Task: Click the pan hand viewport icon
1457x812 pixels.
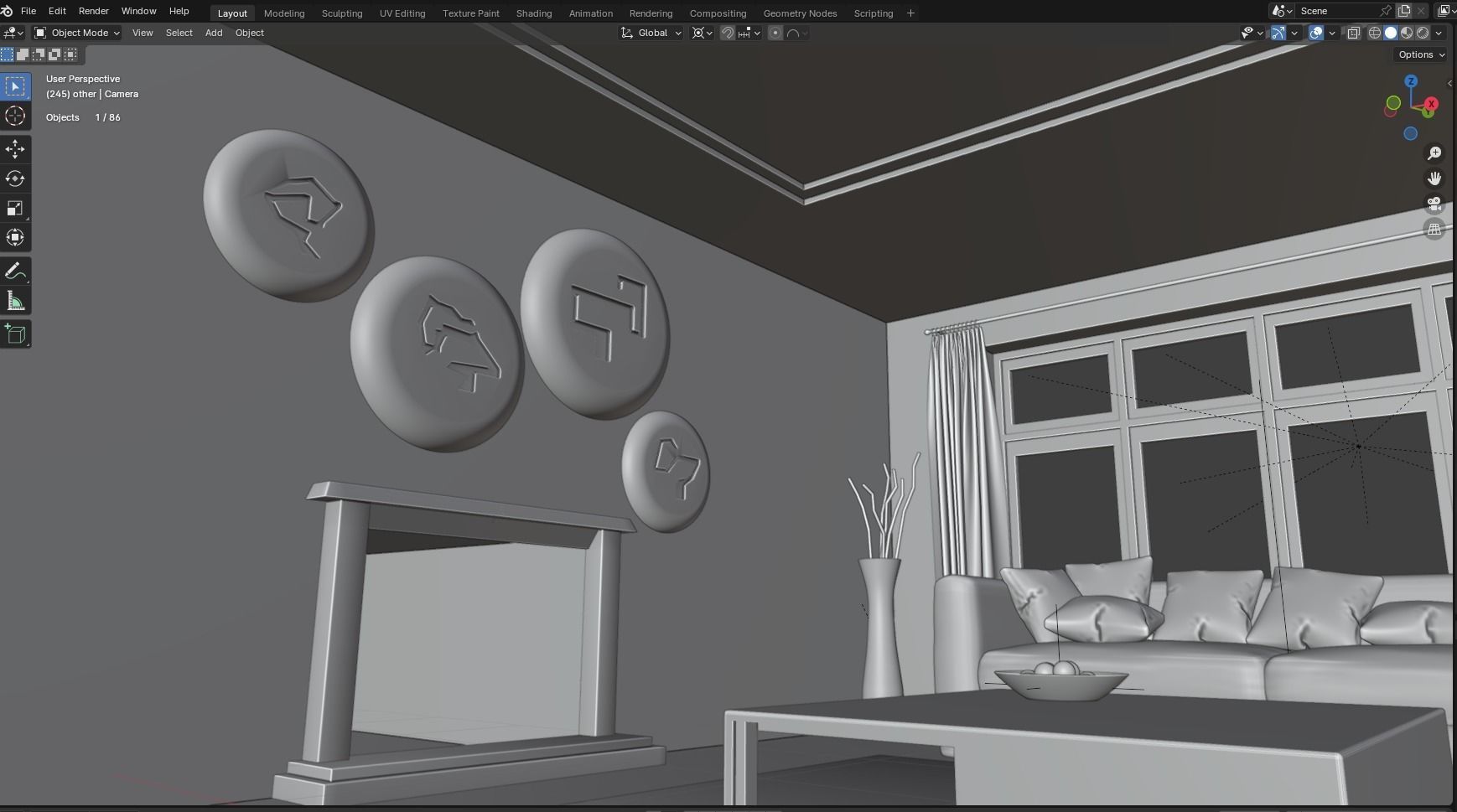Action: tap(1434, 178)
